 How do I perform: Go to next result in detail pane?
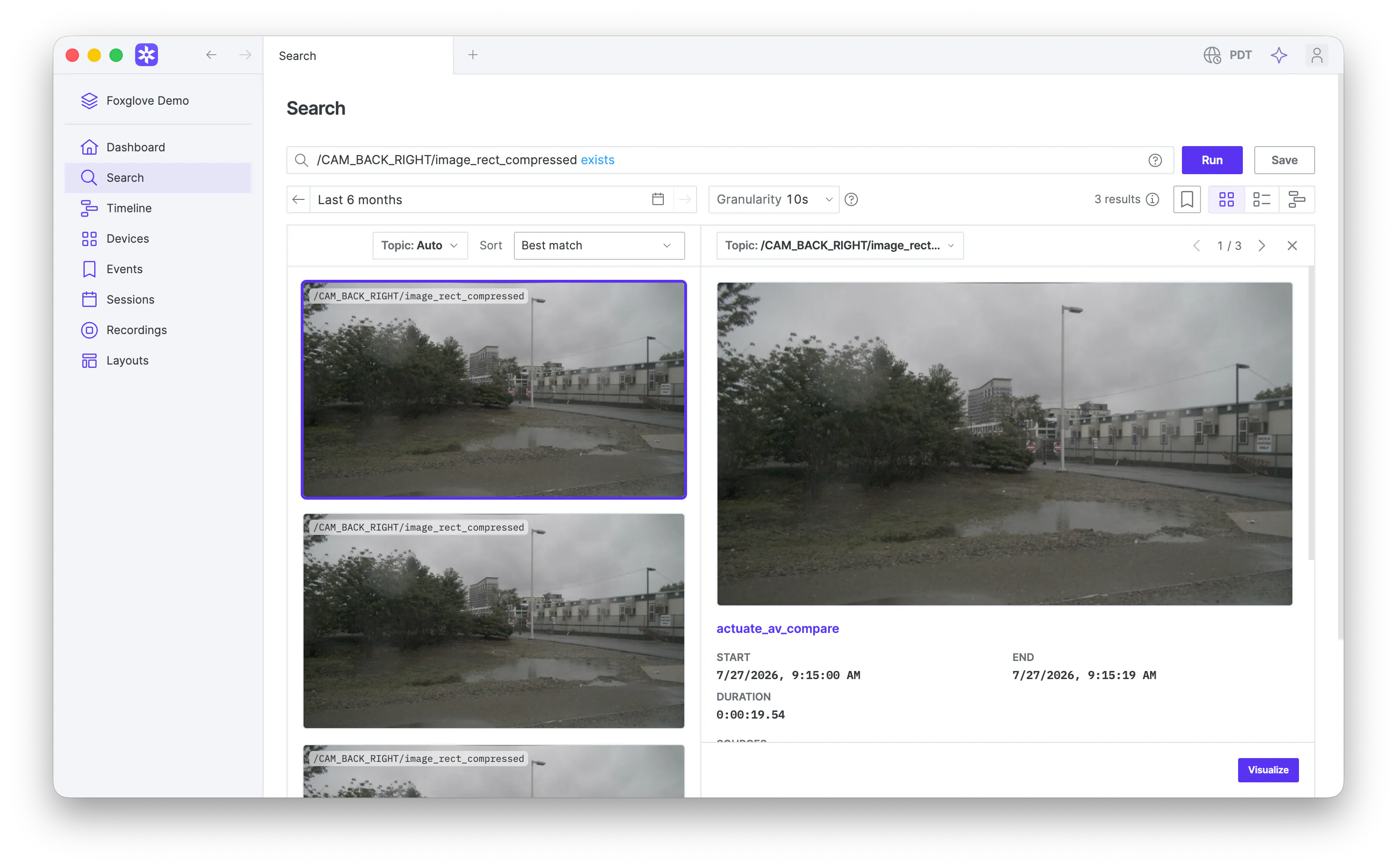1261,246
